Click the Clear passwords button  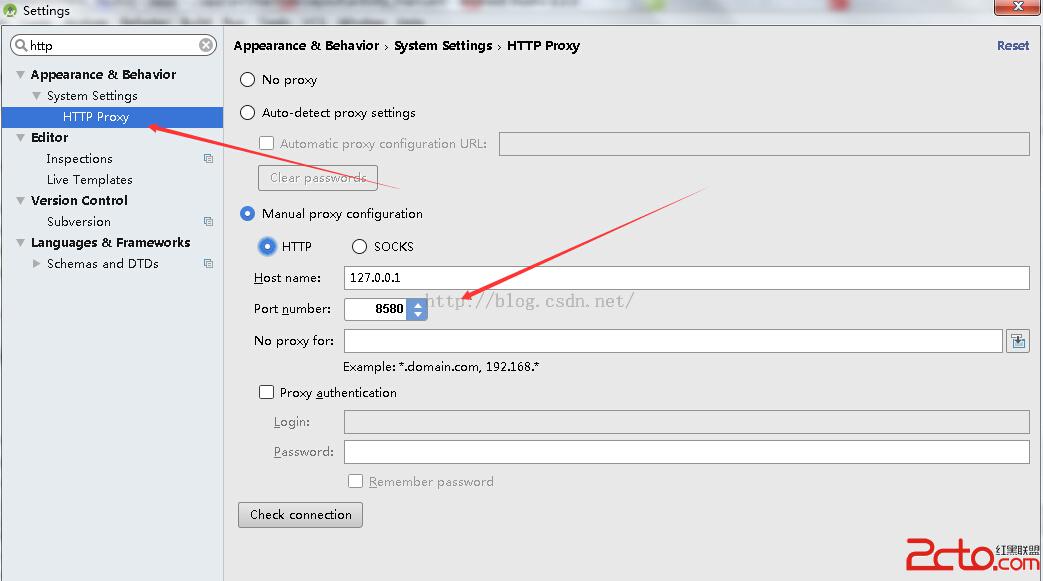point(318,178)
